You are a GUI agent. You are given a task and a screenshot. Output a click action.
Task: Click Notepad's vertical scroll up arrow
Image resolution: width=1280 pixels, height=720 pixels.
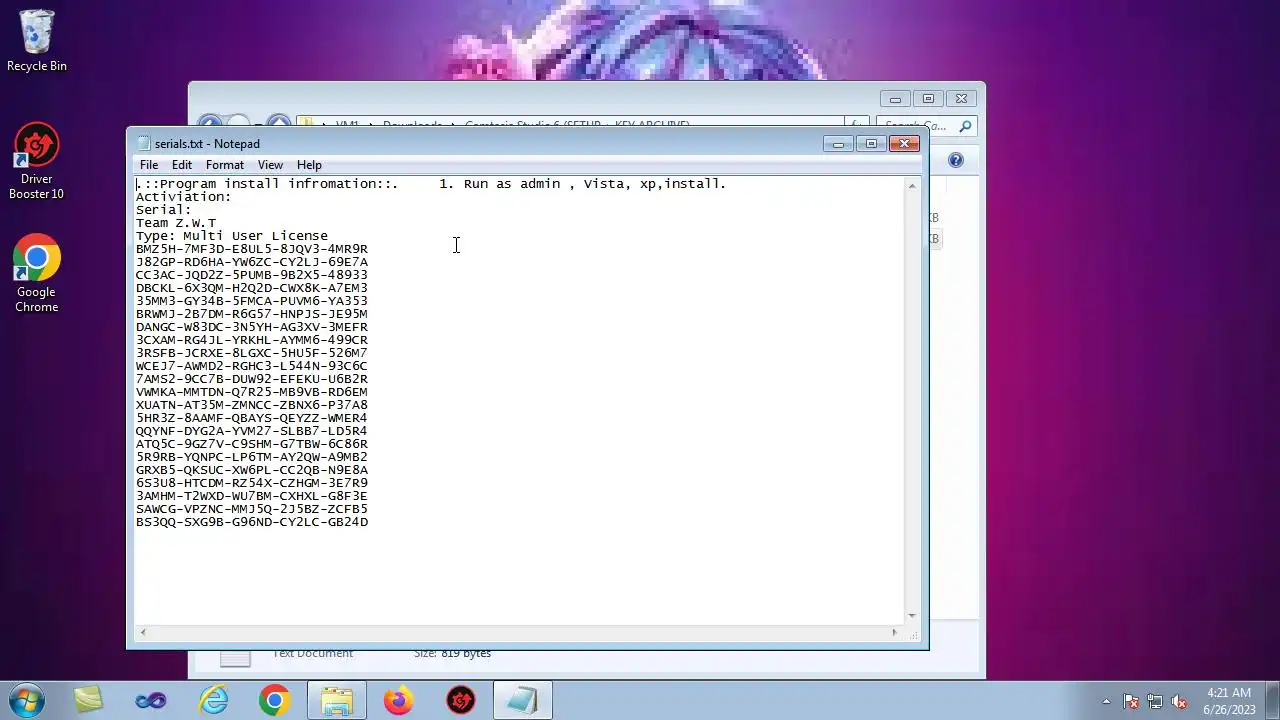pyautogui.click(x=912, y=186)
